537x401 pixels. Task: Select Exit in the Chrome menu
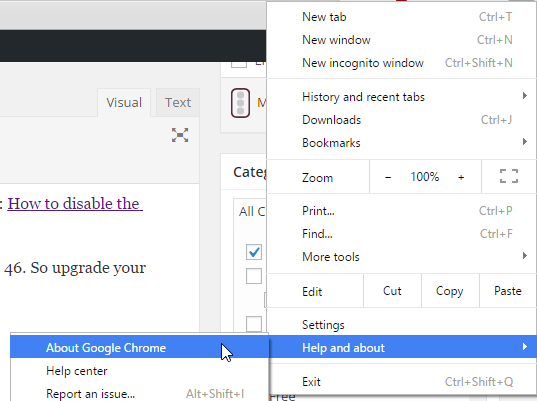[x=401, y=381]
